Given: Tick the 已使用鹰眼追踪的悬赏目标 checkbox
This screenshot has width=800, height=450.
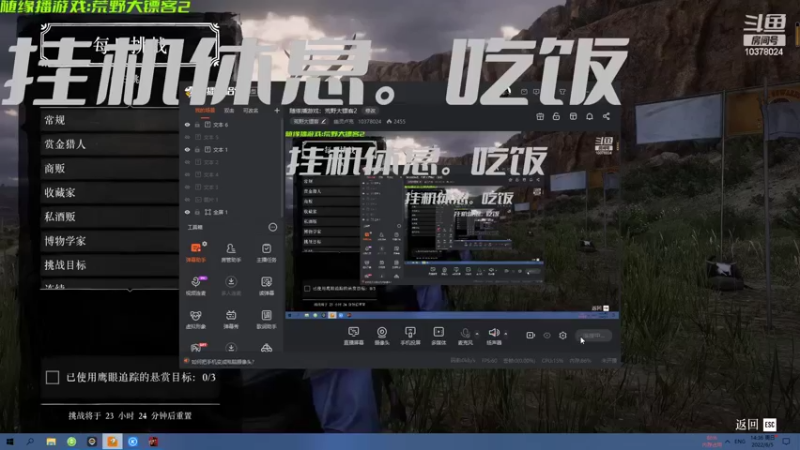Looking at the screenshot, I should (x=52, y=378).
